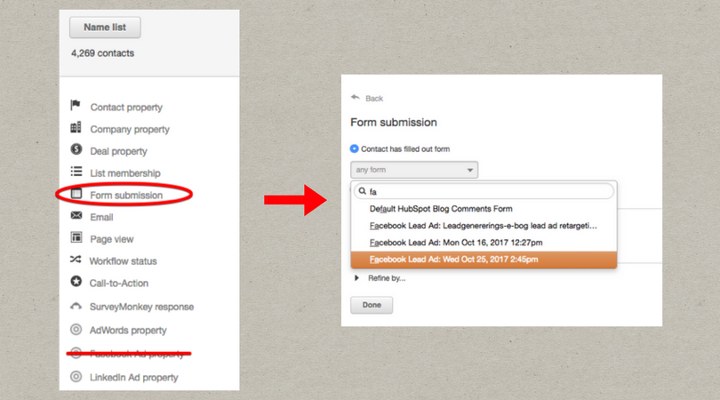The image size is (720, 400).
Task: Click the Call-to-Action cursor icon
Action: [76, 283]
